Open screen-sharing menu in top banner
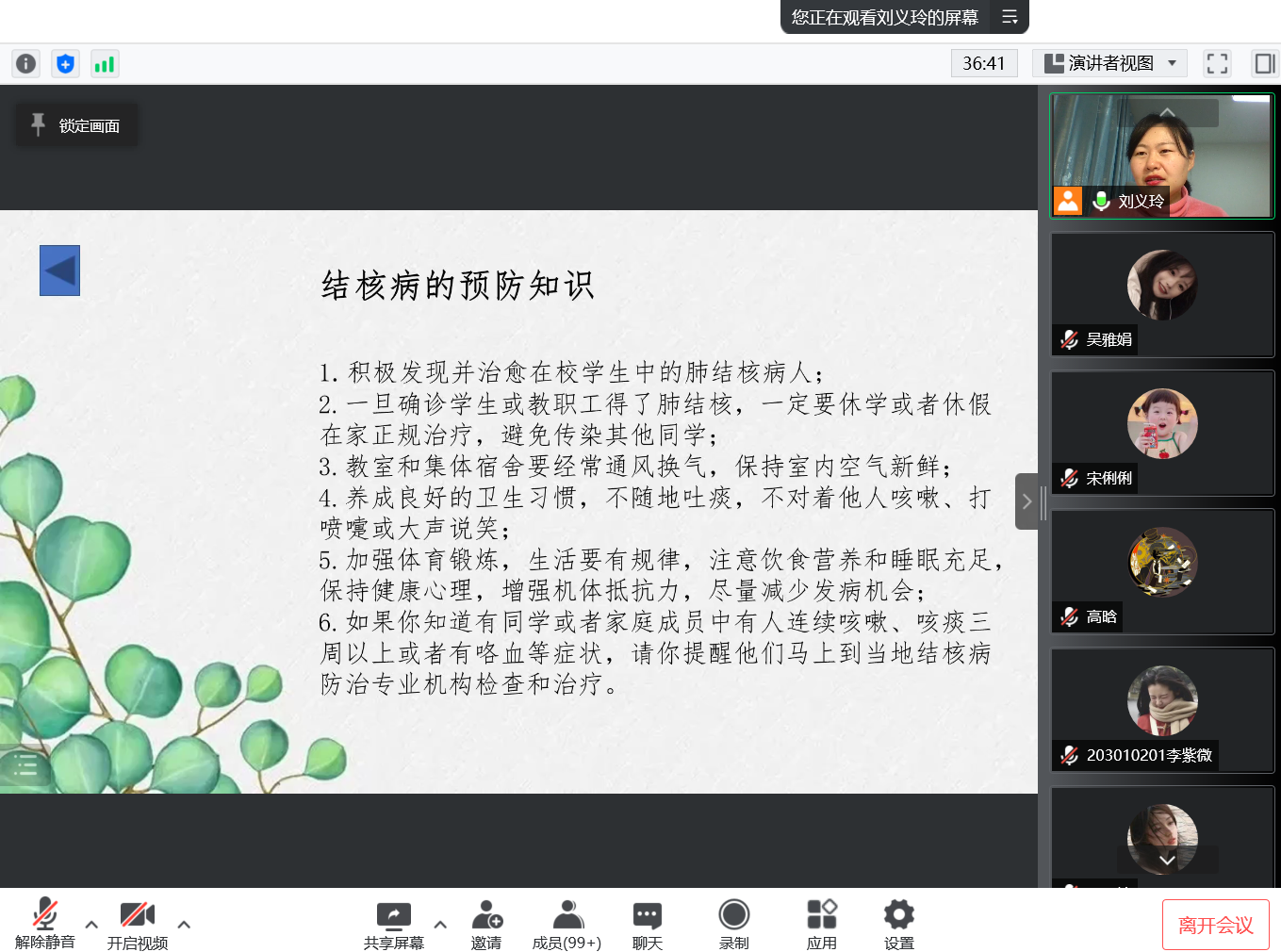Viewport: 1281px width, 952px height. tap(1009, 17)
